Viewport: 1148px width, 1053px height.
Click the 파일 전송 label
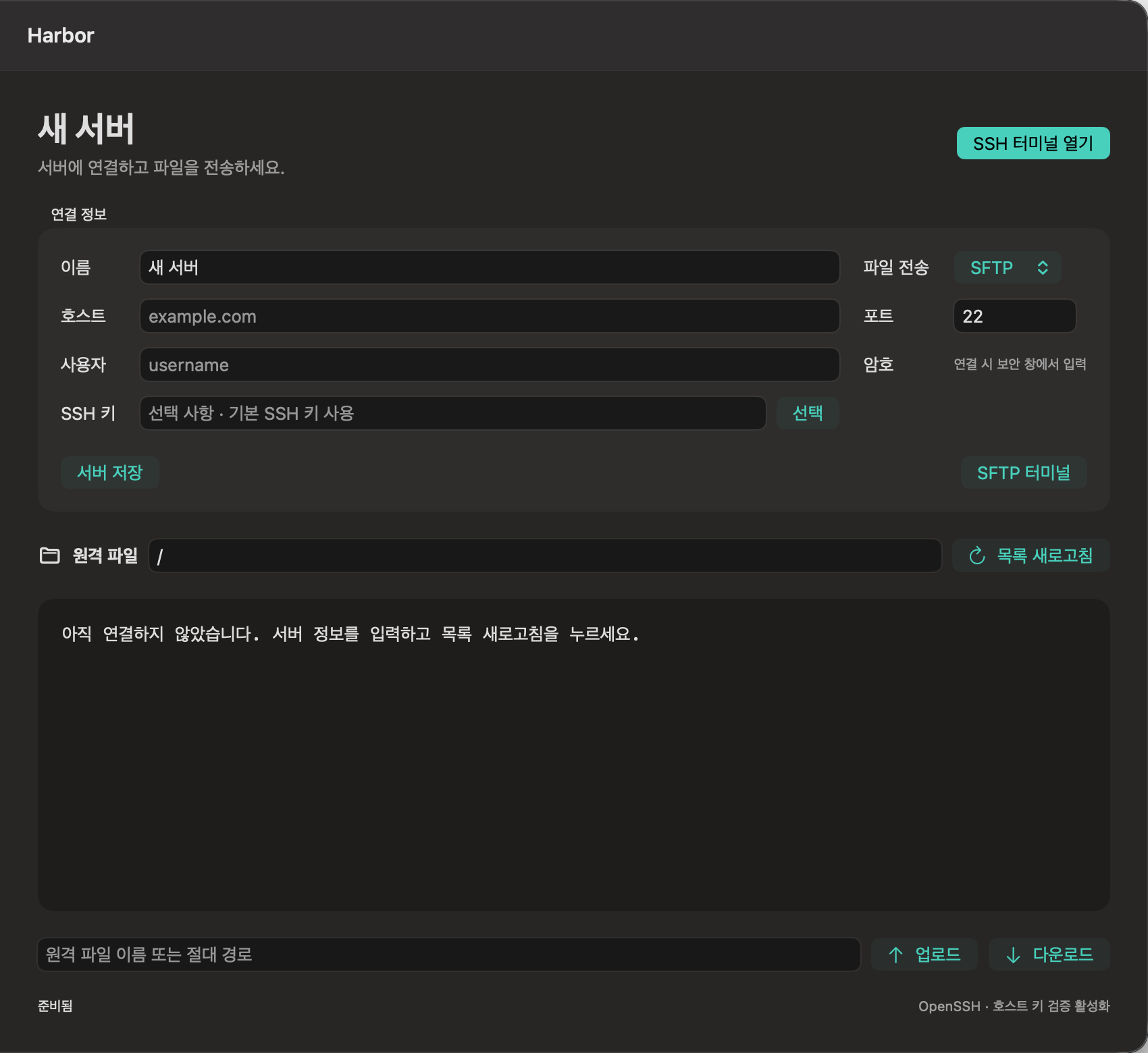tap(896, 267)
